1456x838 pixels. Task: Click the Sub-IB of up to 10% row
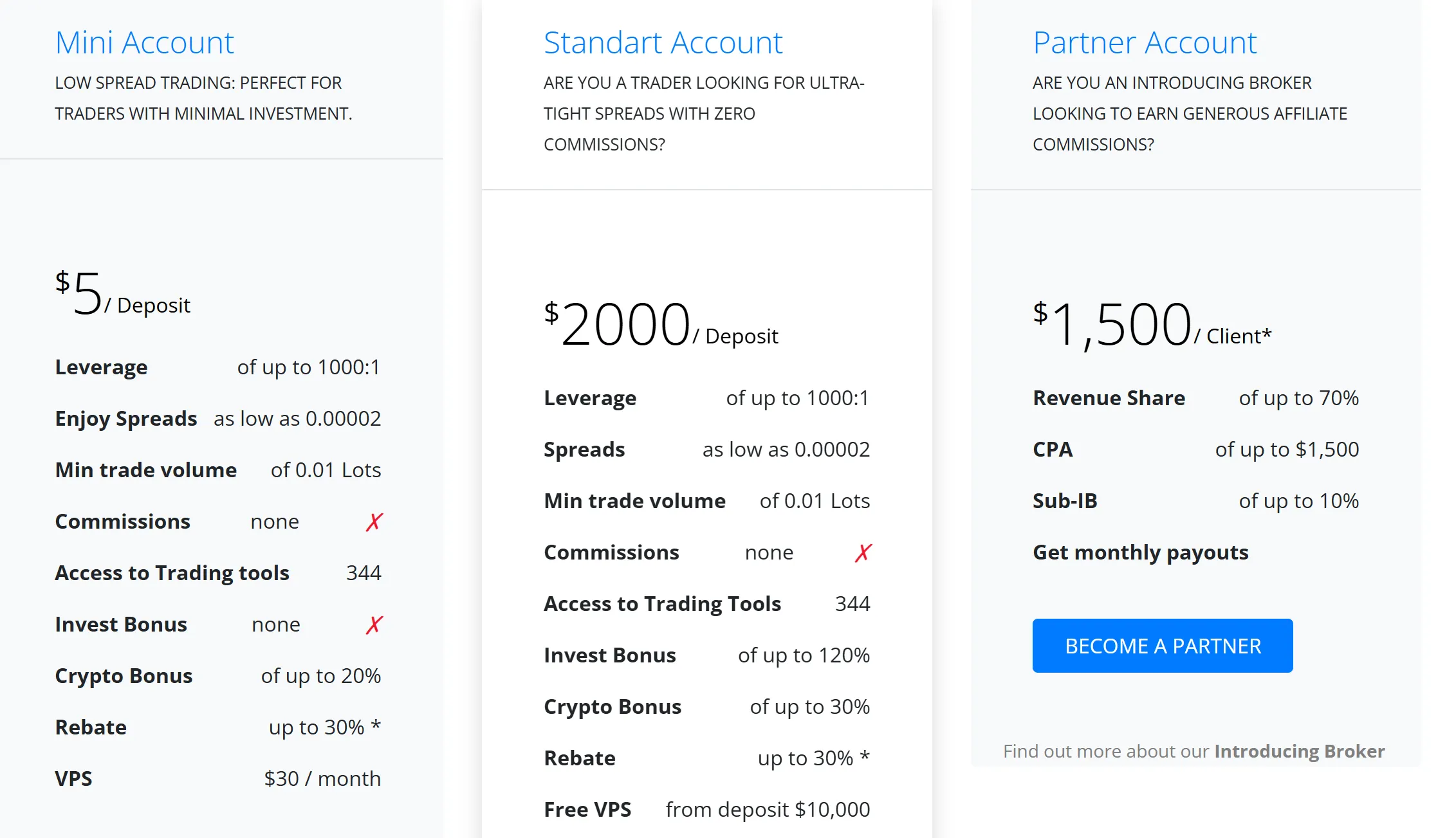(1196, 501)
